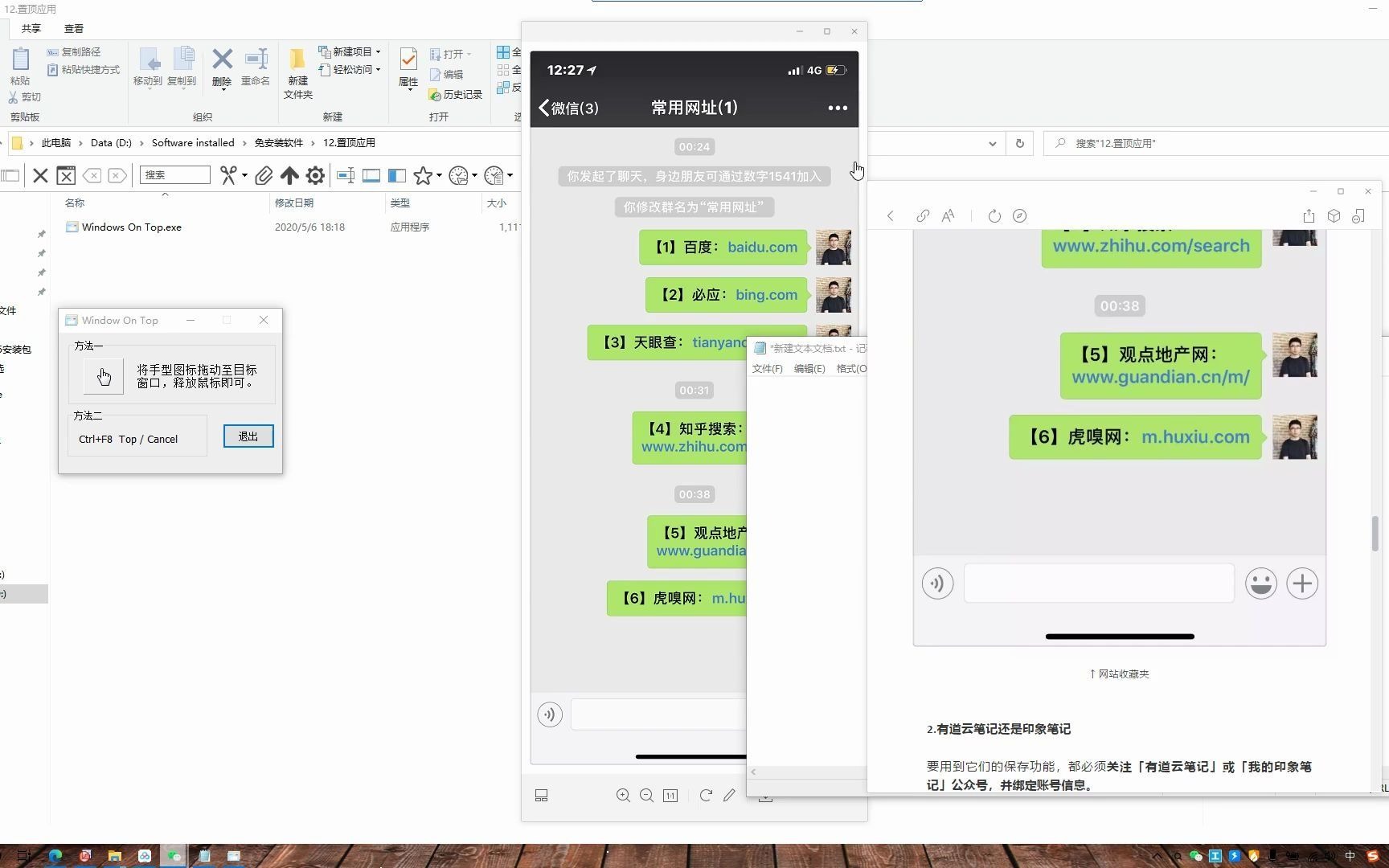Viewport: 1389px width, 868px height.
Task: Click the recent folders clock icon in Explorer toolbar
Action: click(458, 175)
